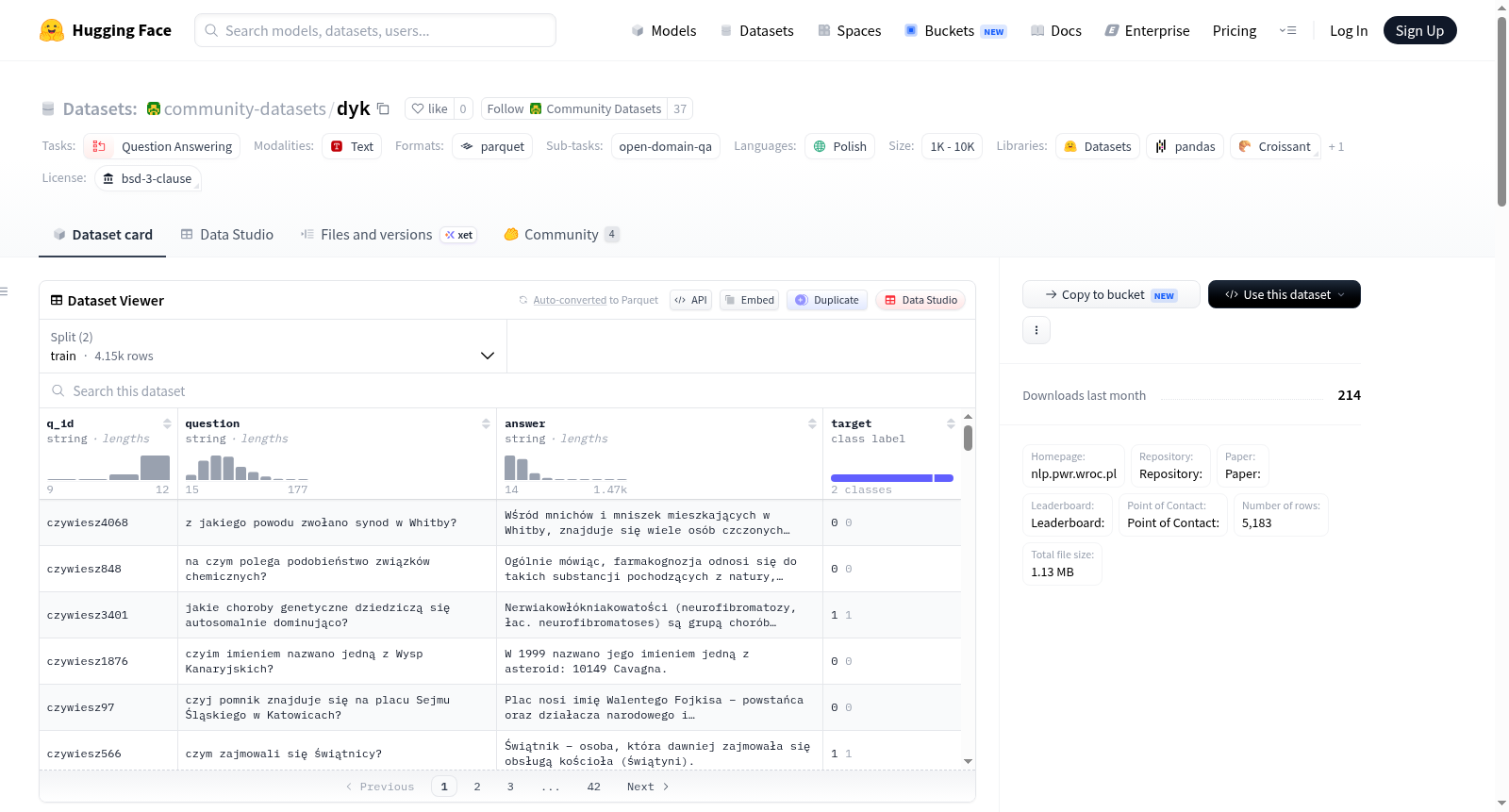Sort by the answer column
This screenshot has width=1509, height=812.
point(812,423)
